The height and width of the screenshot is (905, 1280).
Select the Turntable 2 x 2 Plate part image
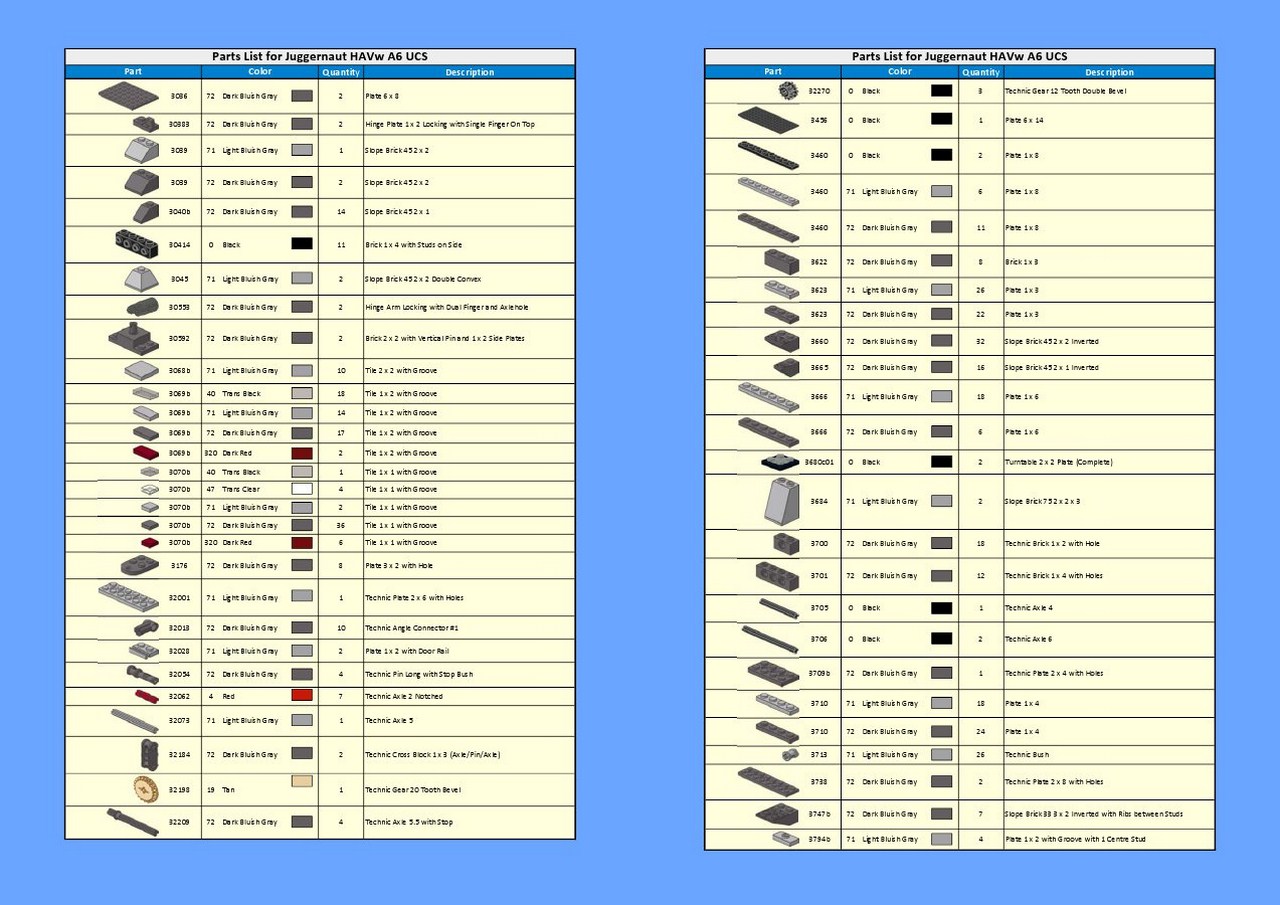781,462
